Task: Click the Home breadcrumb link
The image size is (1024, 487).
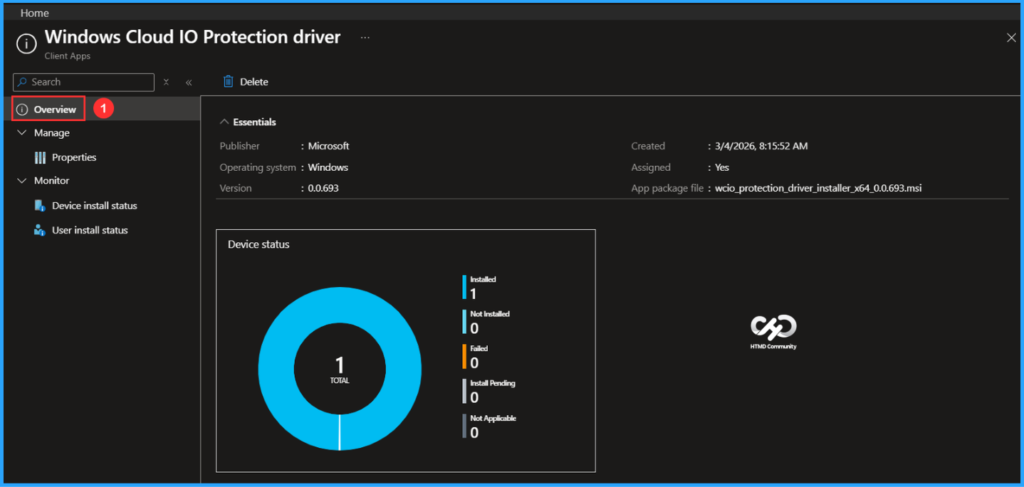Action: click(35, 13)
